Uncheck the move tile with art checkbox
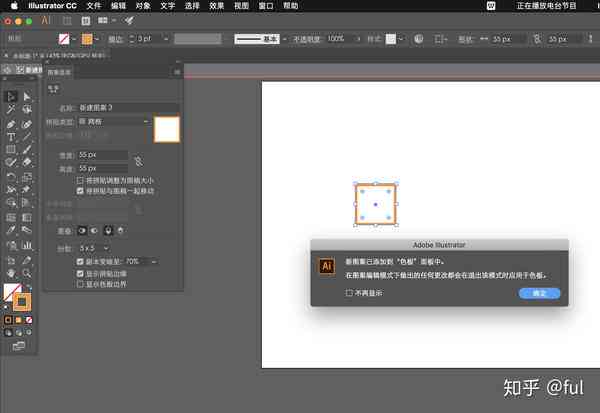 [80, 191]
